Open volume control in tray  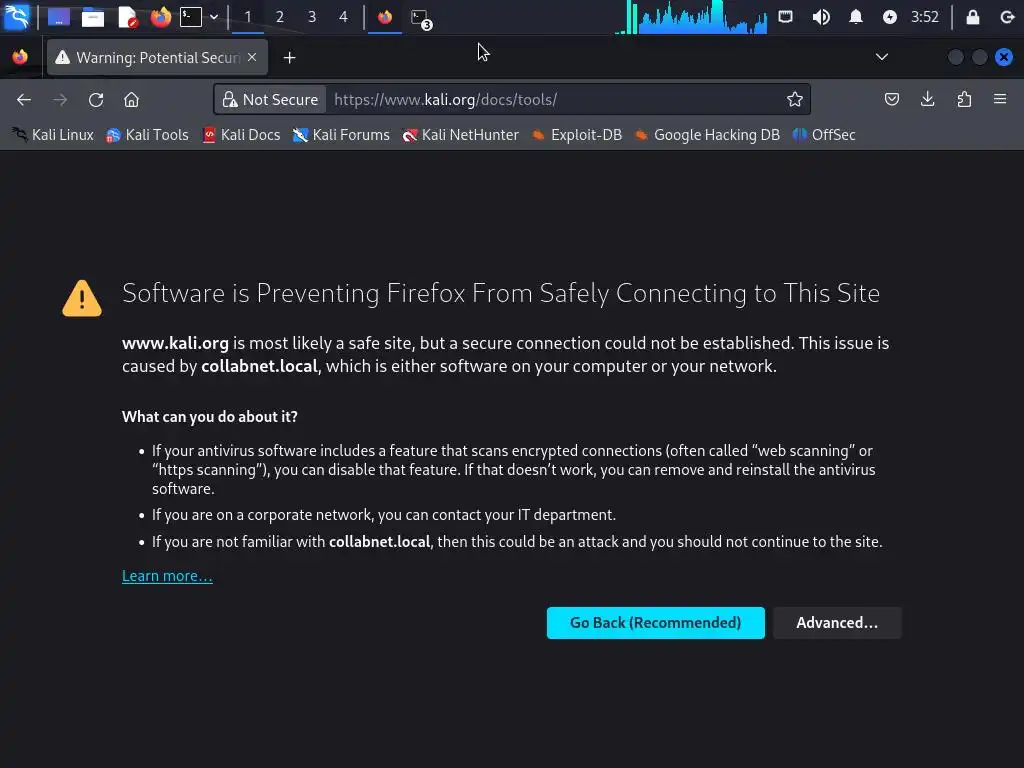click(x=821, y=17)
